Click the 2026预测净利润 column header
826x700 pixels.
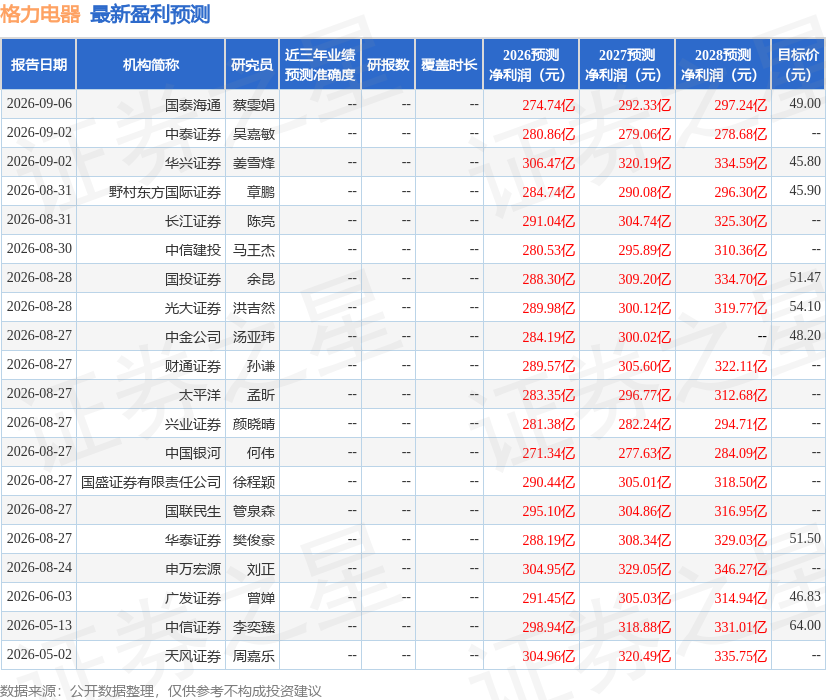(x=530, y=64)
